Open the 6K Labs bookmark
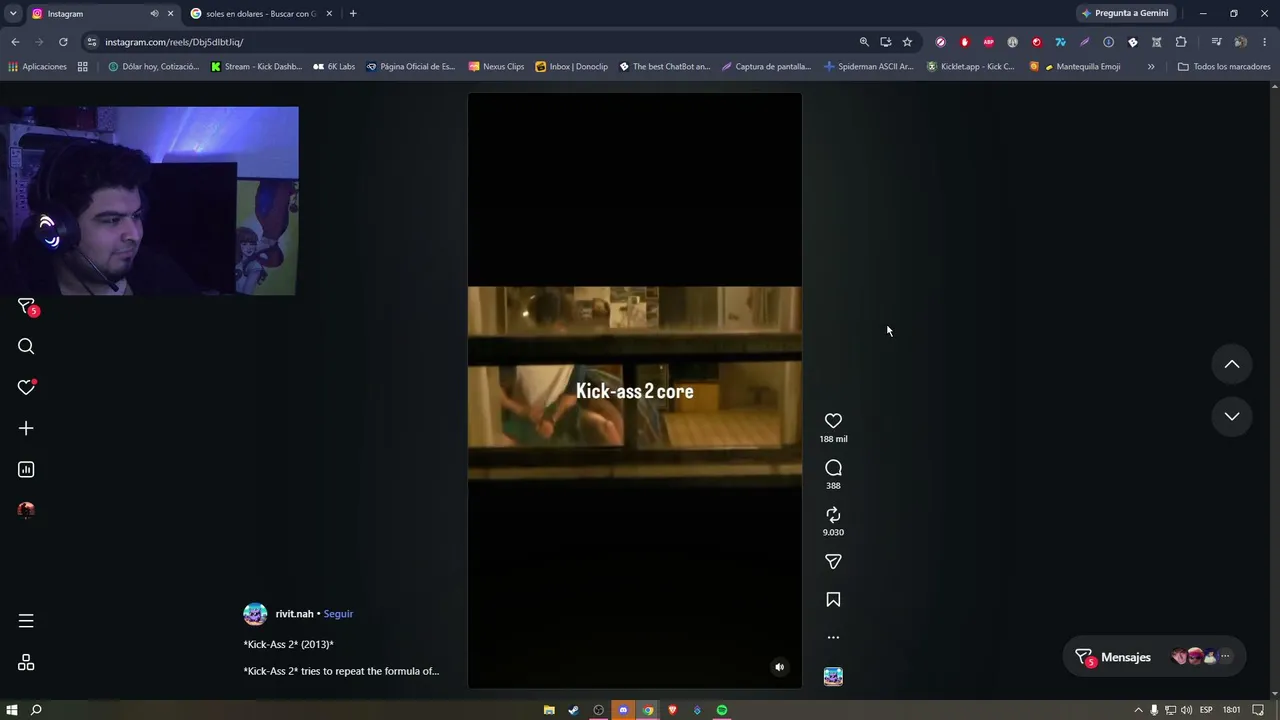 pyautogui.click(x=334, y=67)
